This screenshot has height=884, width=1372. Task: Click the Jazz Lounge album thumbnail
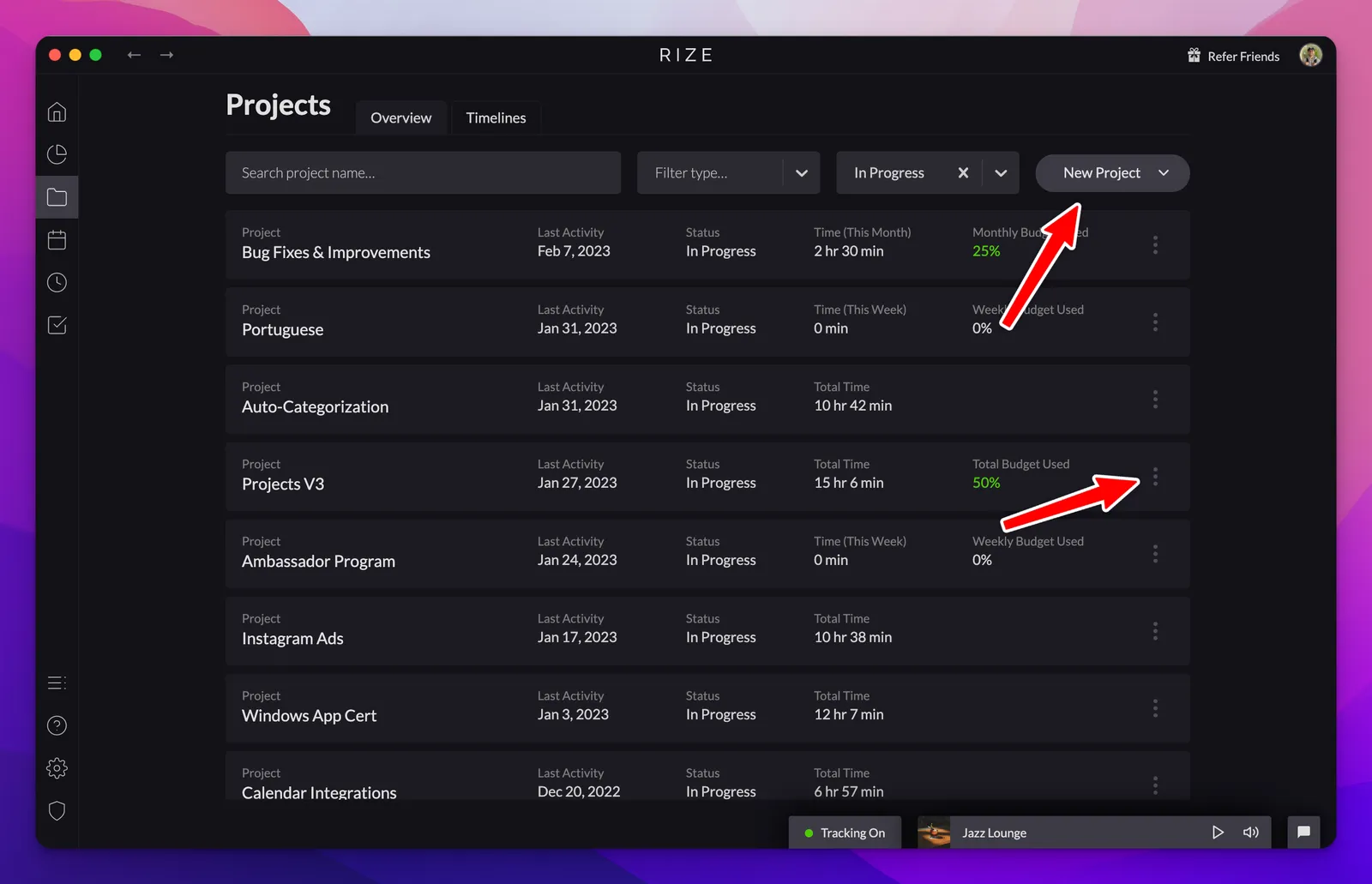934,833
